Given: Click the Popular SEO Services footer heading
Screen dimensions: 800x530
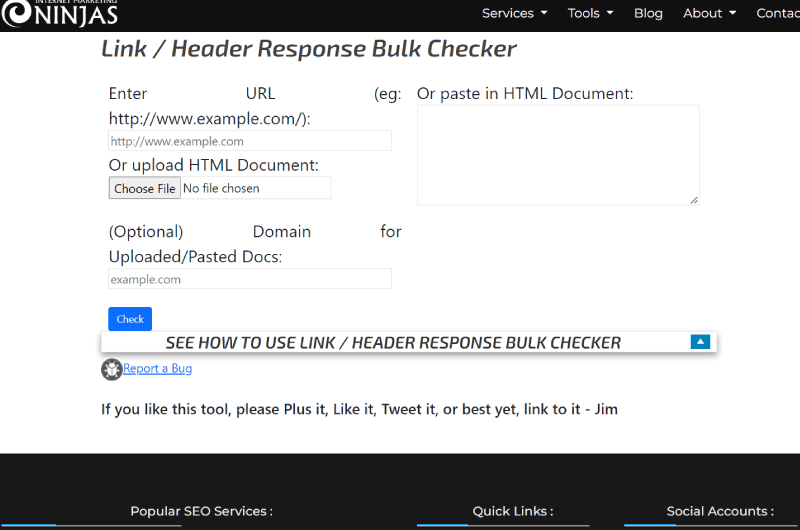Looking at the screenshot, I should tap(202, 511).
